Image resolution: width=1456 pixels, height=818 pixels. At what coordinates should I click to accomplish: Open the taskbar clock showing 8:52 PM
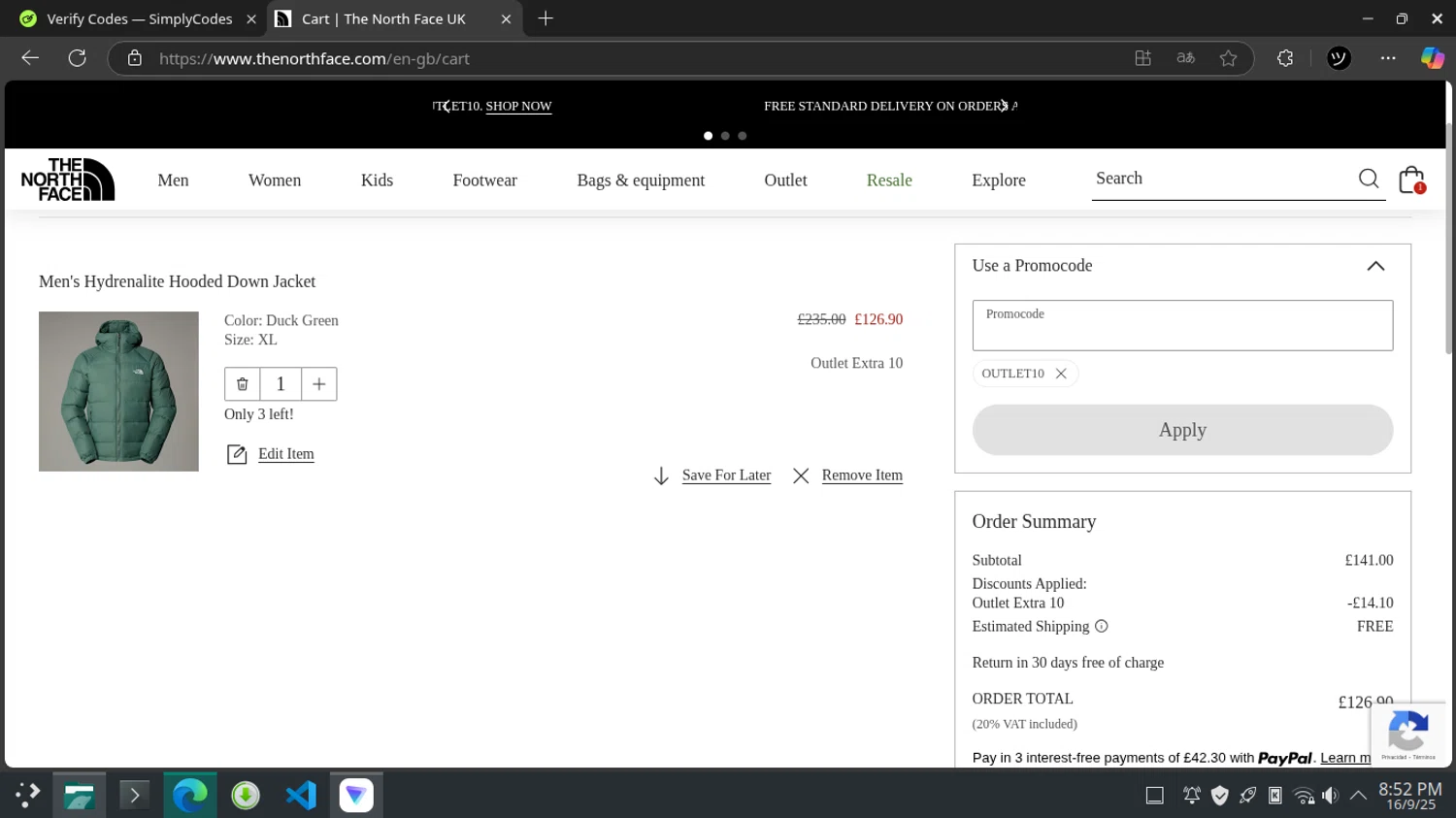click(1410, 796)
